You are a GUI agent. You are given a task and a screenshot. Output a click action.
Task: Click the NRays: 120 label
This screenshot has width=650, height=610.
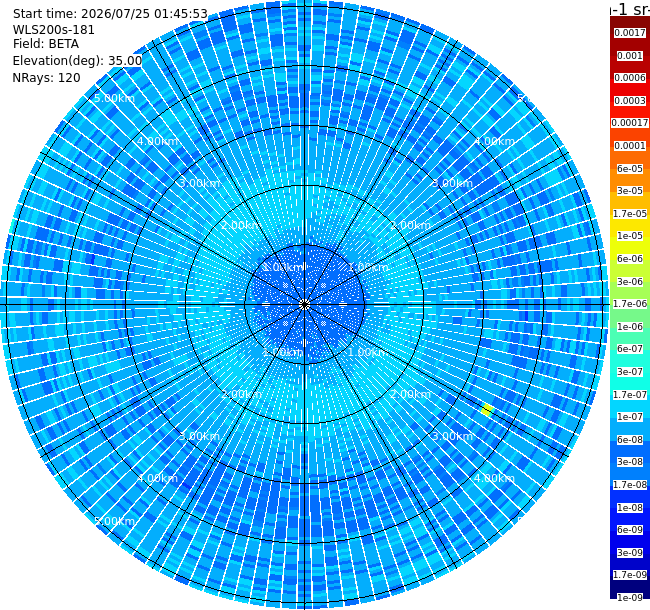46,77
